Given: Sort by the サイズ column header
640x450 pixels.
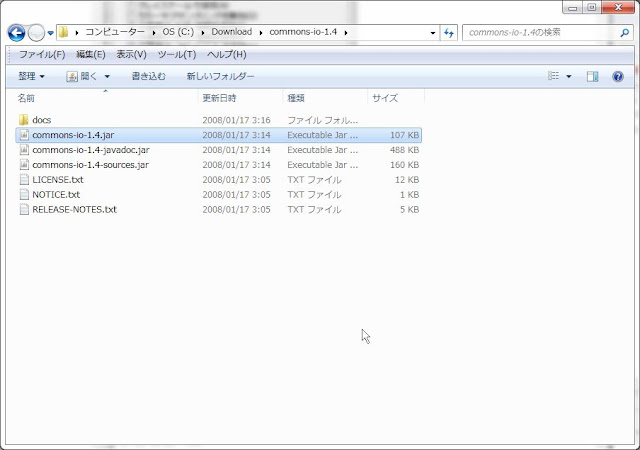Looking at the screenshot, I should pos(396,98).
